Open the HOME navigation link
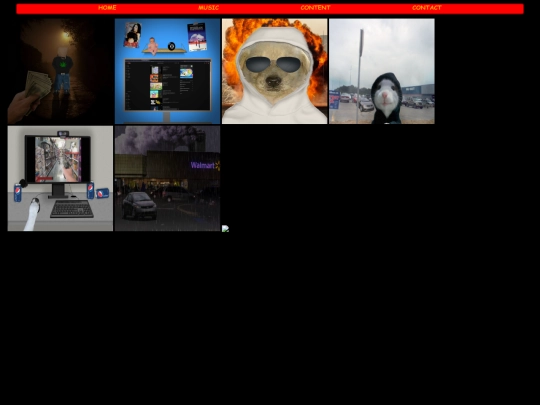This screenshot has height=405, width=540. [107, 8]
